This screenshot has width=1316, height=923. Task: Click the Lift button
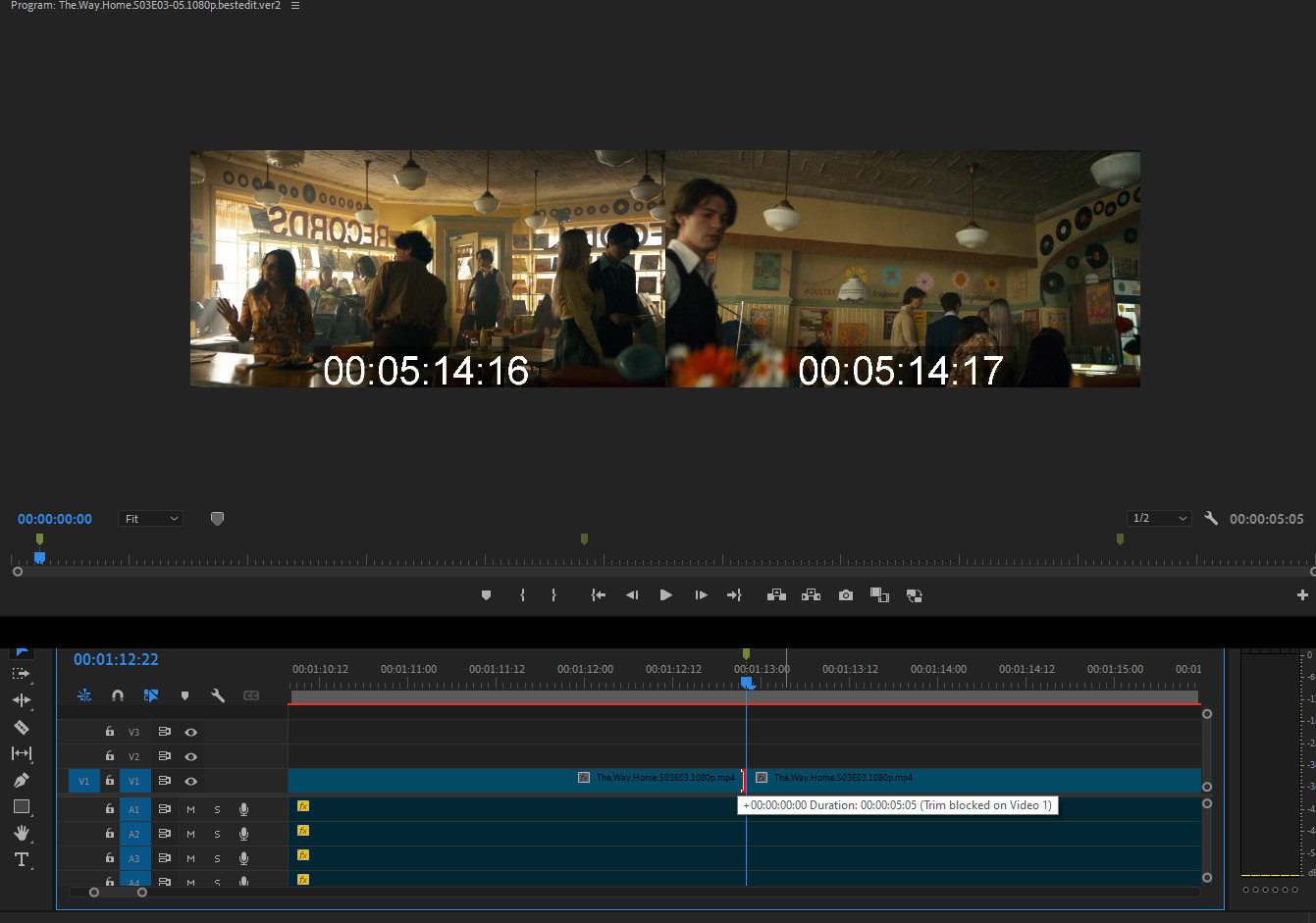(776, 595)
